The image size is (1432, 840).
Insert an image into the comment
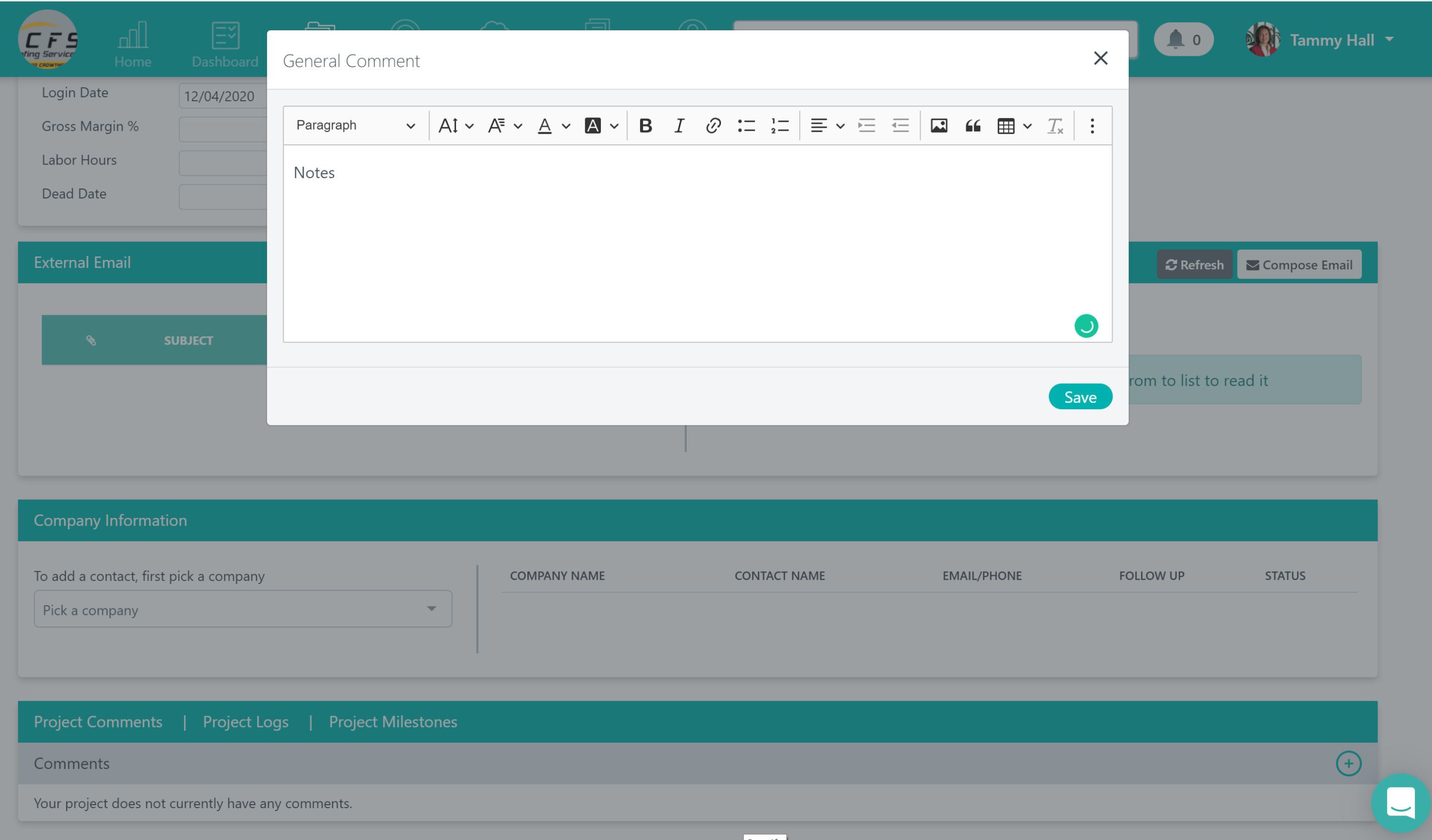point(938,125)
